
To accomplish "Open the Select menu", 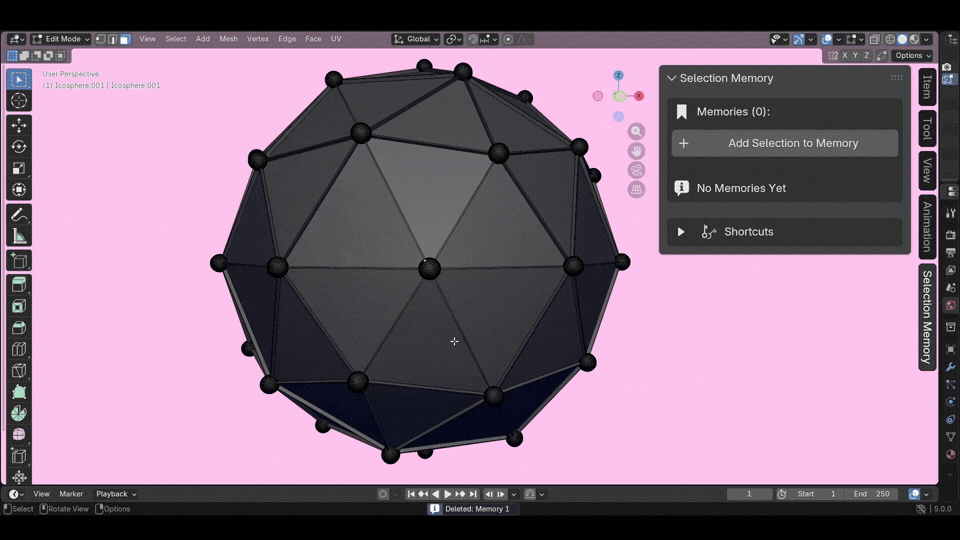I will 176,39.
